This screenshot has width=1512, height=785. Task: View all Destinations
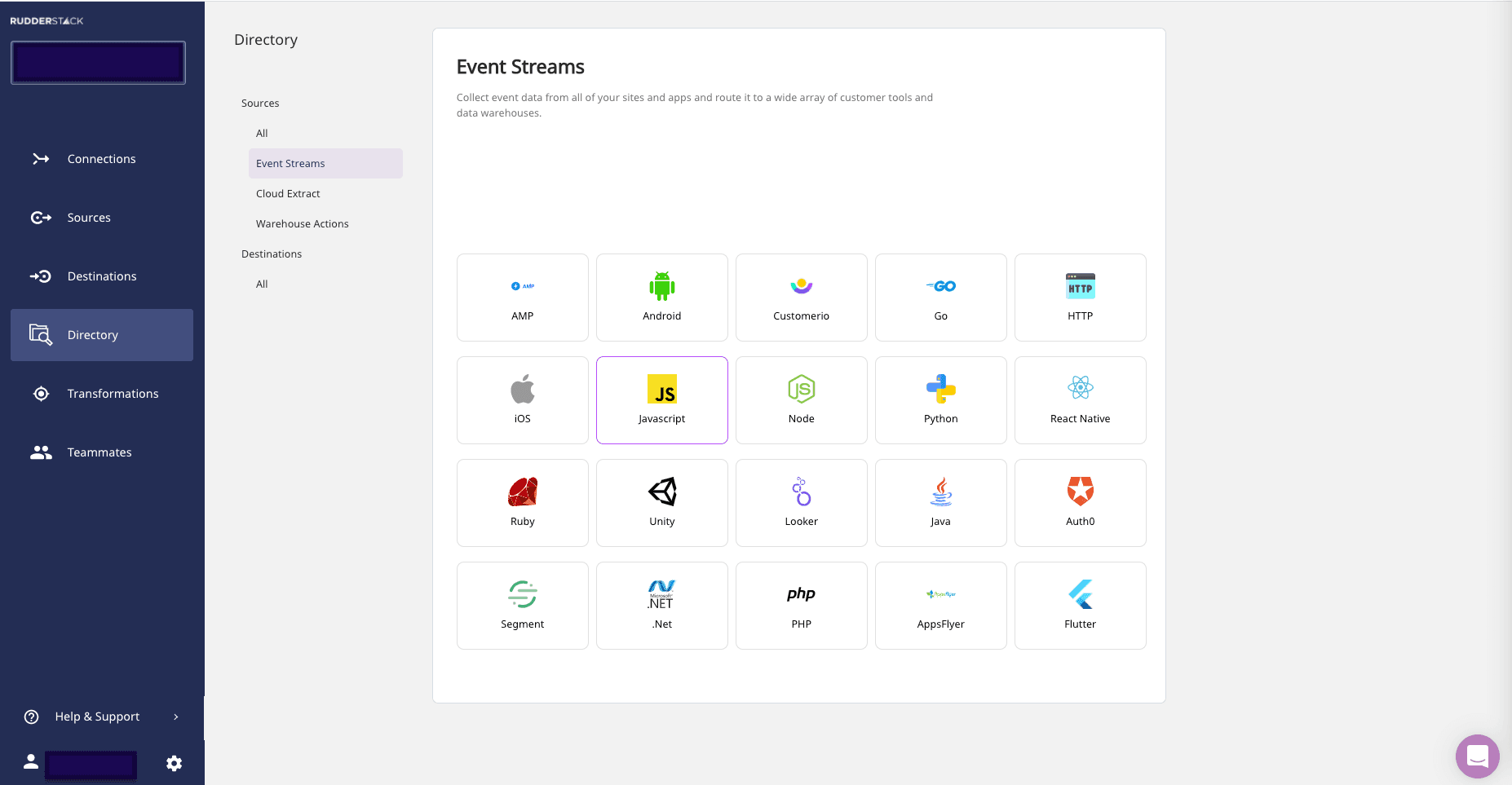click(262, 284)
